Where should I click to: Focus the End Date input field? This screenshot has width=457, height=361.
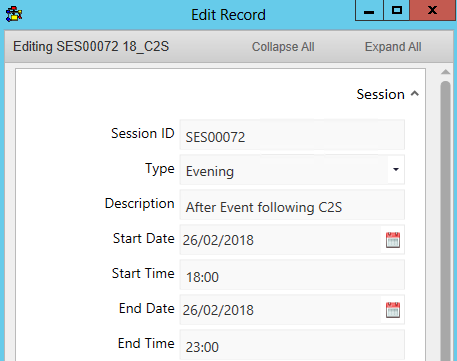pos(281,310)
